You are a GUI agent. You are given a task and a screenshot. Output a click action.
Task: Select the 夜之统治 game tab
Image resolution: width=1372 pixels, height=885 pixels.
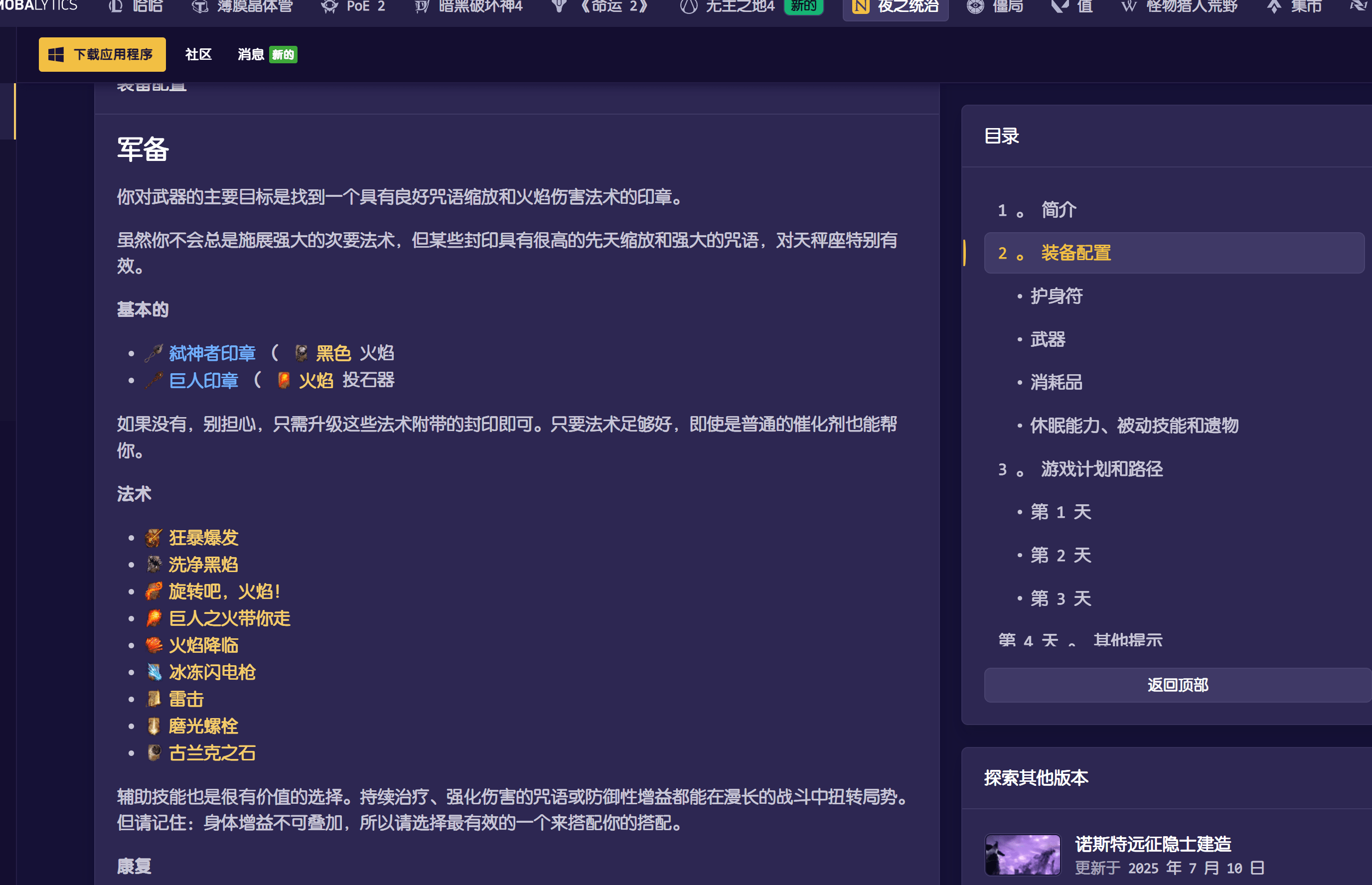click(895, 7)
